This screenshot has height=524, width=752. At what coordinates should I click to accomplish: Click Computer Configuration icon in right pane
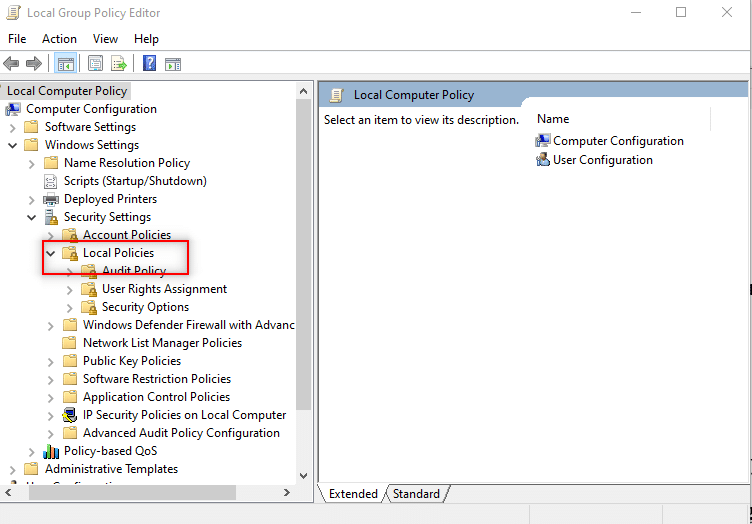542,141
